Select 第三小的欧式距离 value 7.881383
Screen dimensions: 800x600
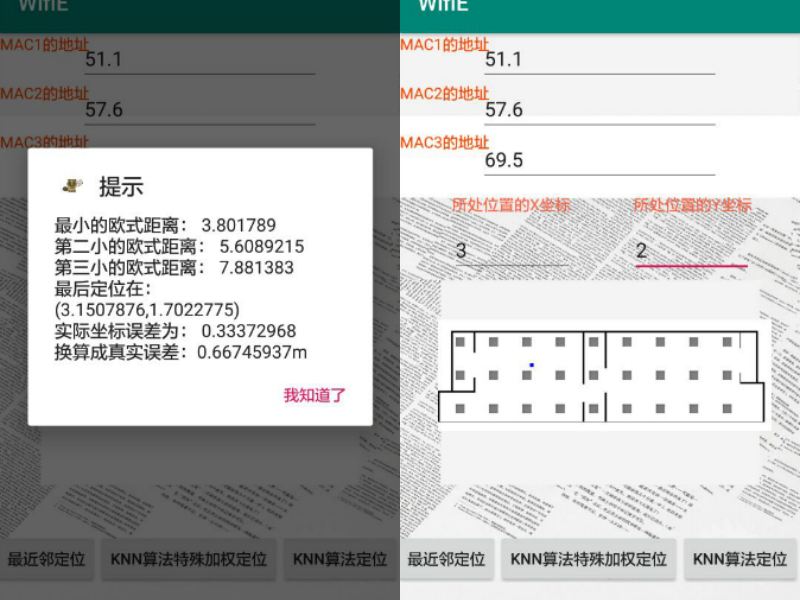(x=257, y=267)
